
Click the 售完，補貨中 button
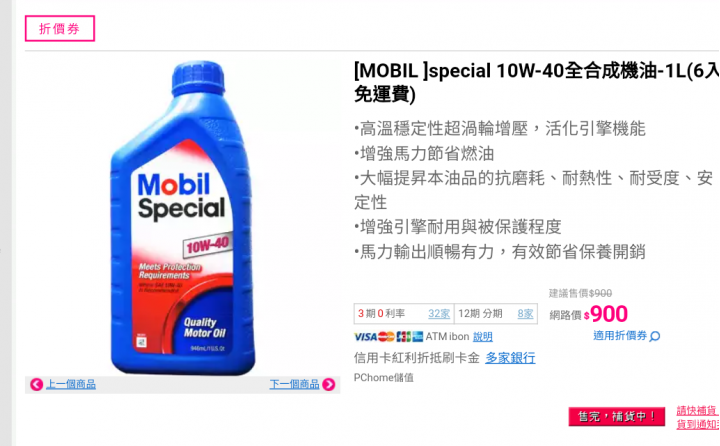[617, 417]
